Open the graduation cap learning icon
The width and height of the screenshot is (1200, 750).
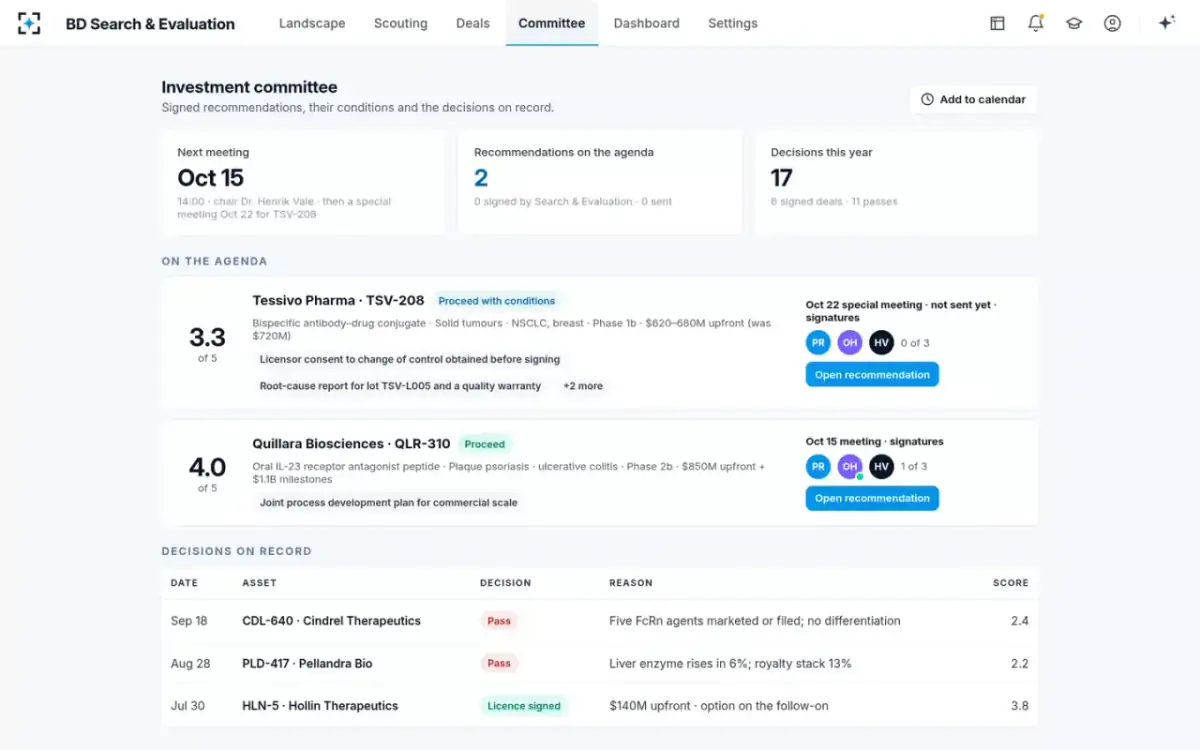[1074, 23]
